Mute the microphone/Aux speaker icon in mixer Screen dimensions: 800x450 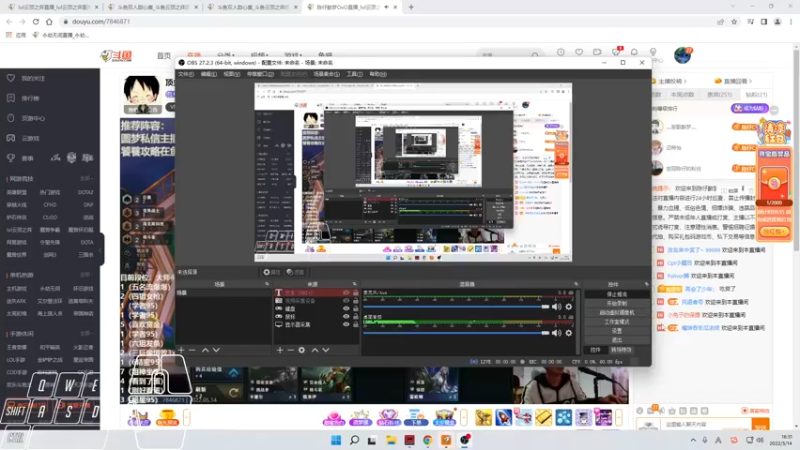[x=557, y=307]
